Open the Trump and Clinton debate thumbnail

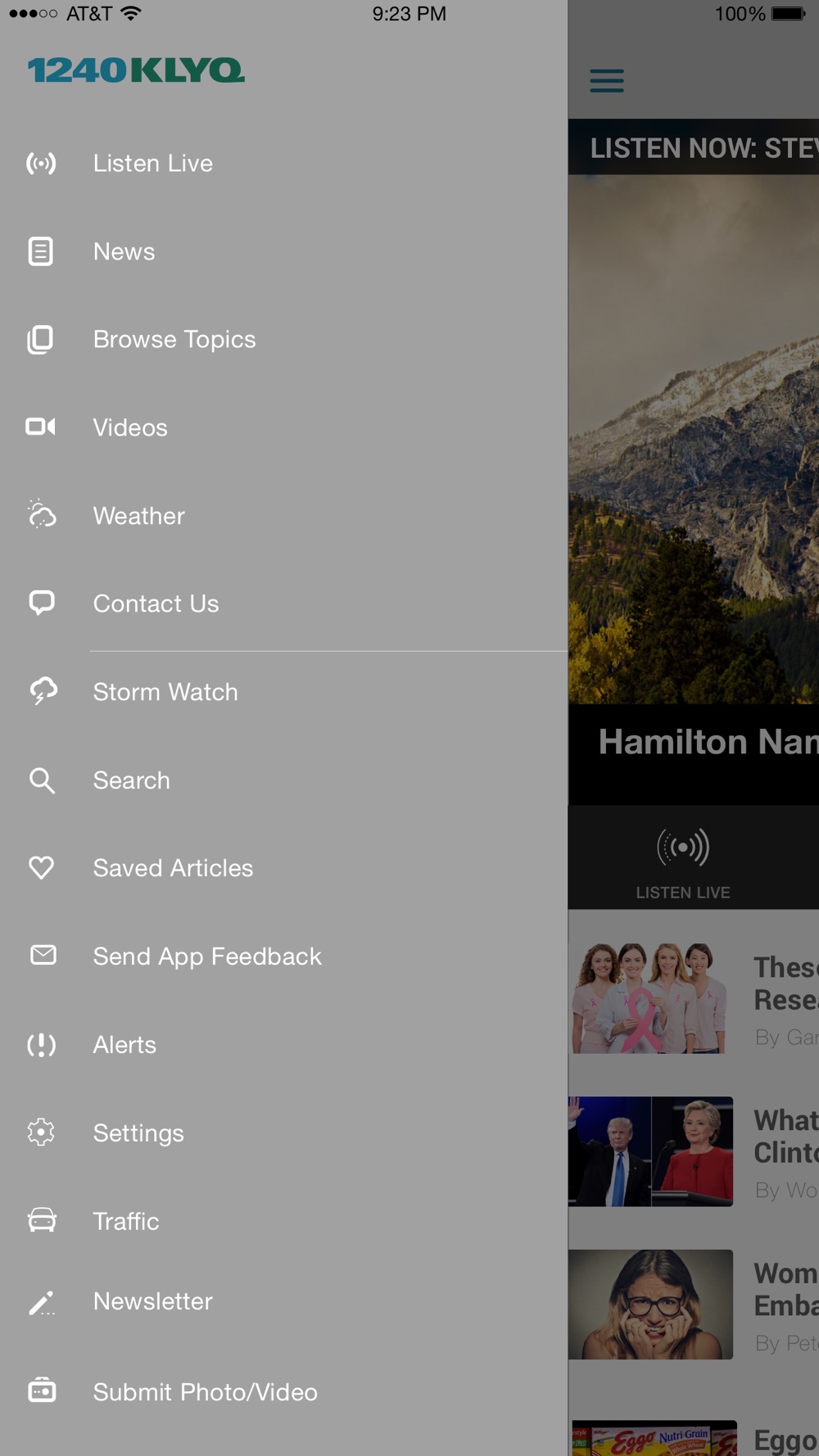coord(650,1151)
